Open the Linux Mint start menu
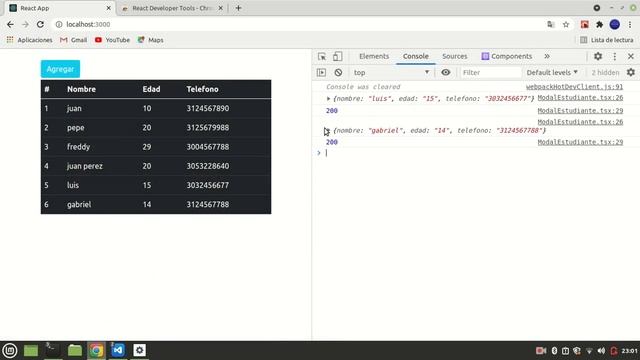 point(10,350)
